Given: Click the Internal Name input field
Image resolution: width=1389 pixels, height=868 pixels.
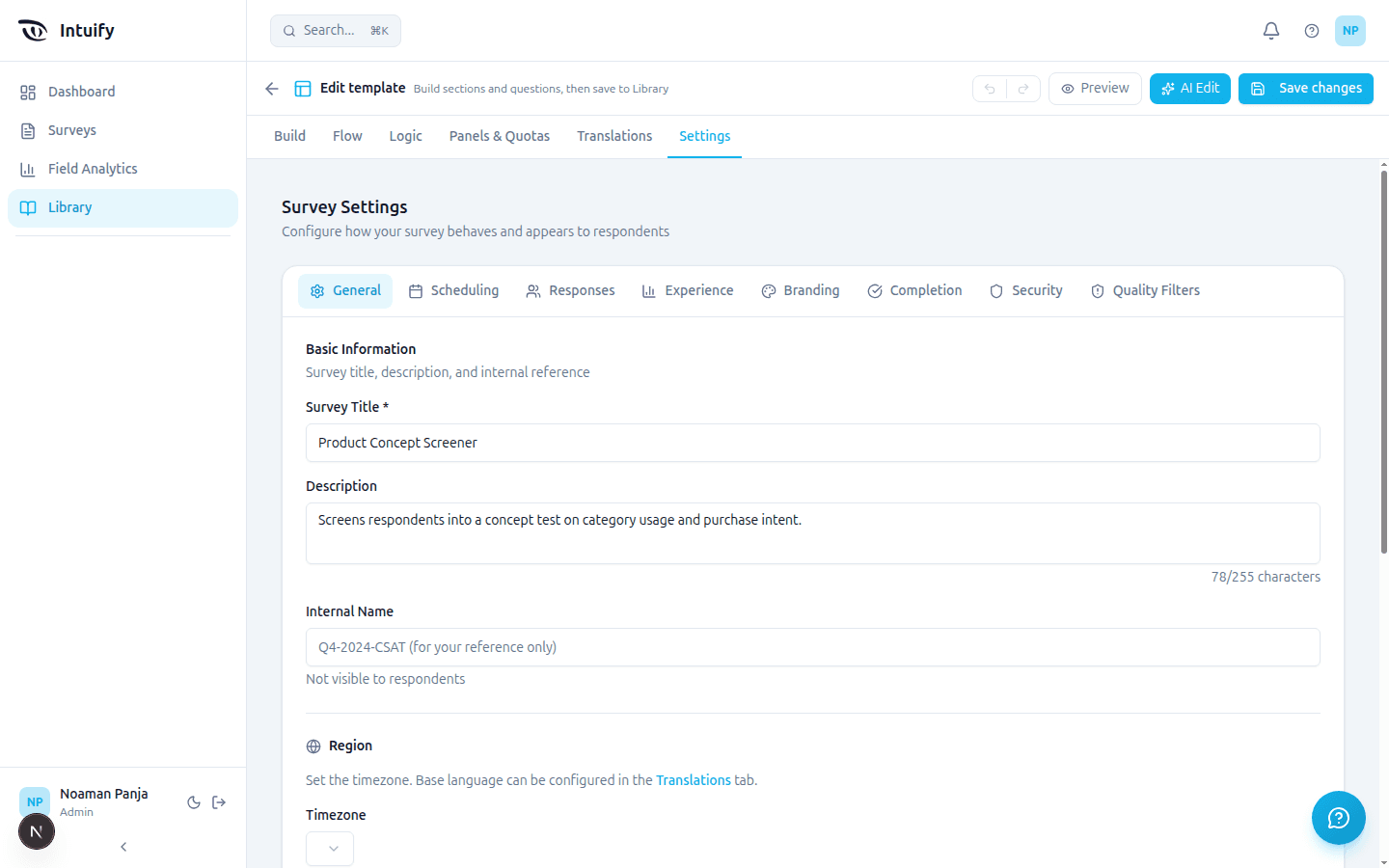Looking at the screenshot, I should point(813,647).
